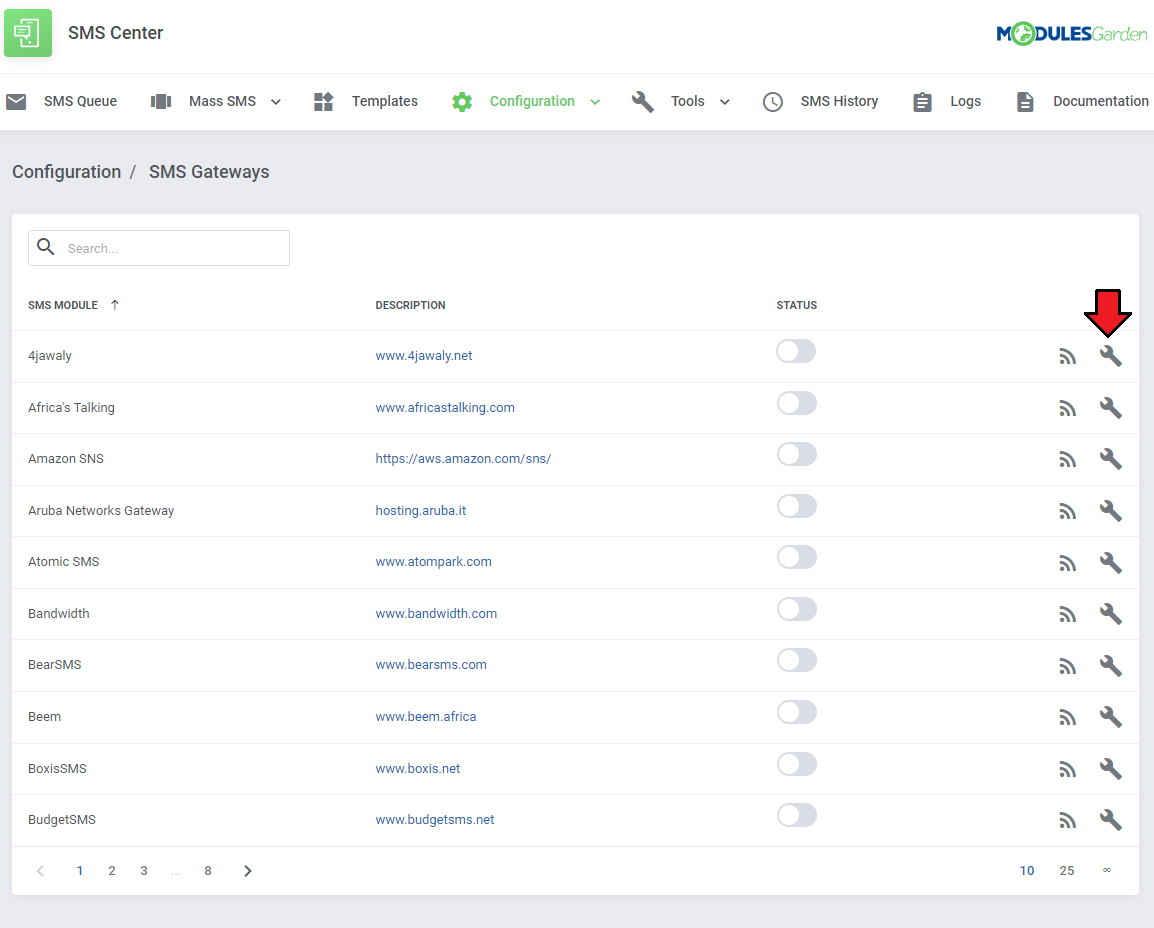Open wrench configuration for Beem
The image size is (1154, 928).
point(1111,717)
